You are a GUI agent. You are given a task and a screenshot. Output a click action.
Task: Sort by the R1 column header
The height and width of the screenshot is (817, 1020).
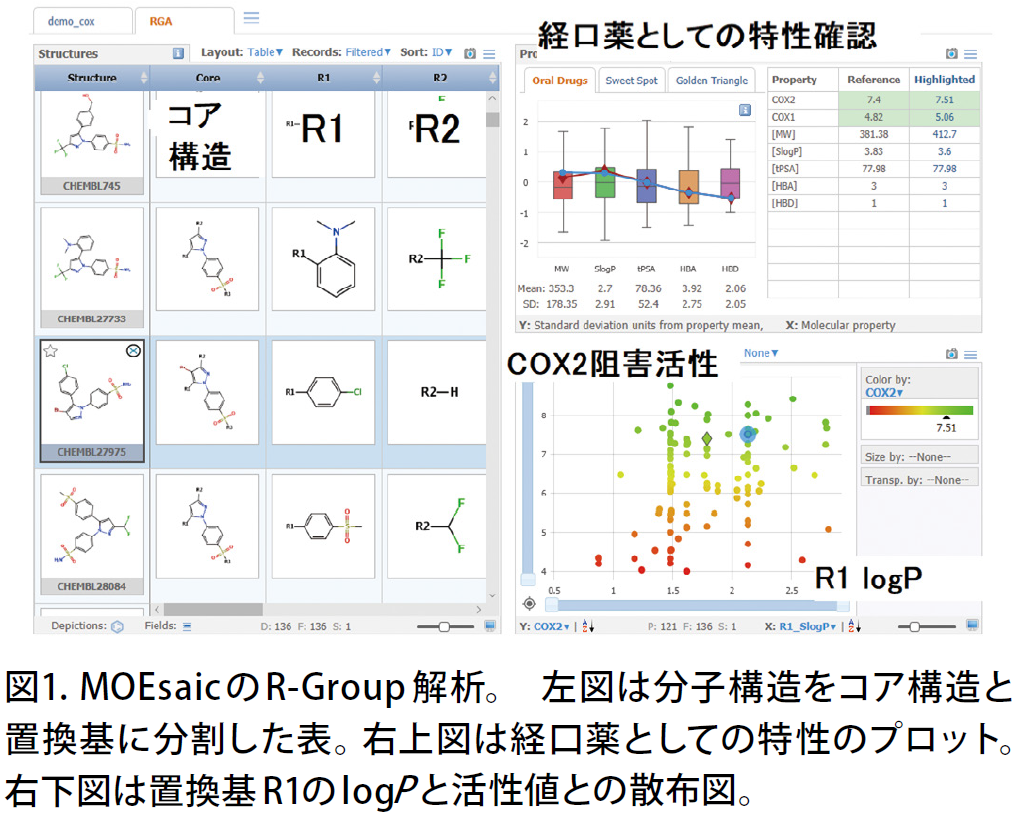(x=324, y=78)
